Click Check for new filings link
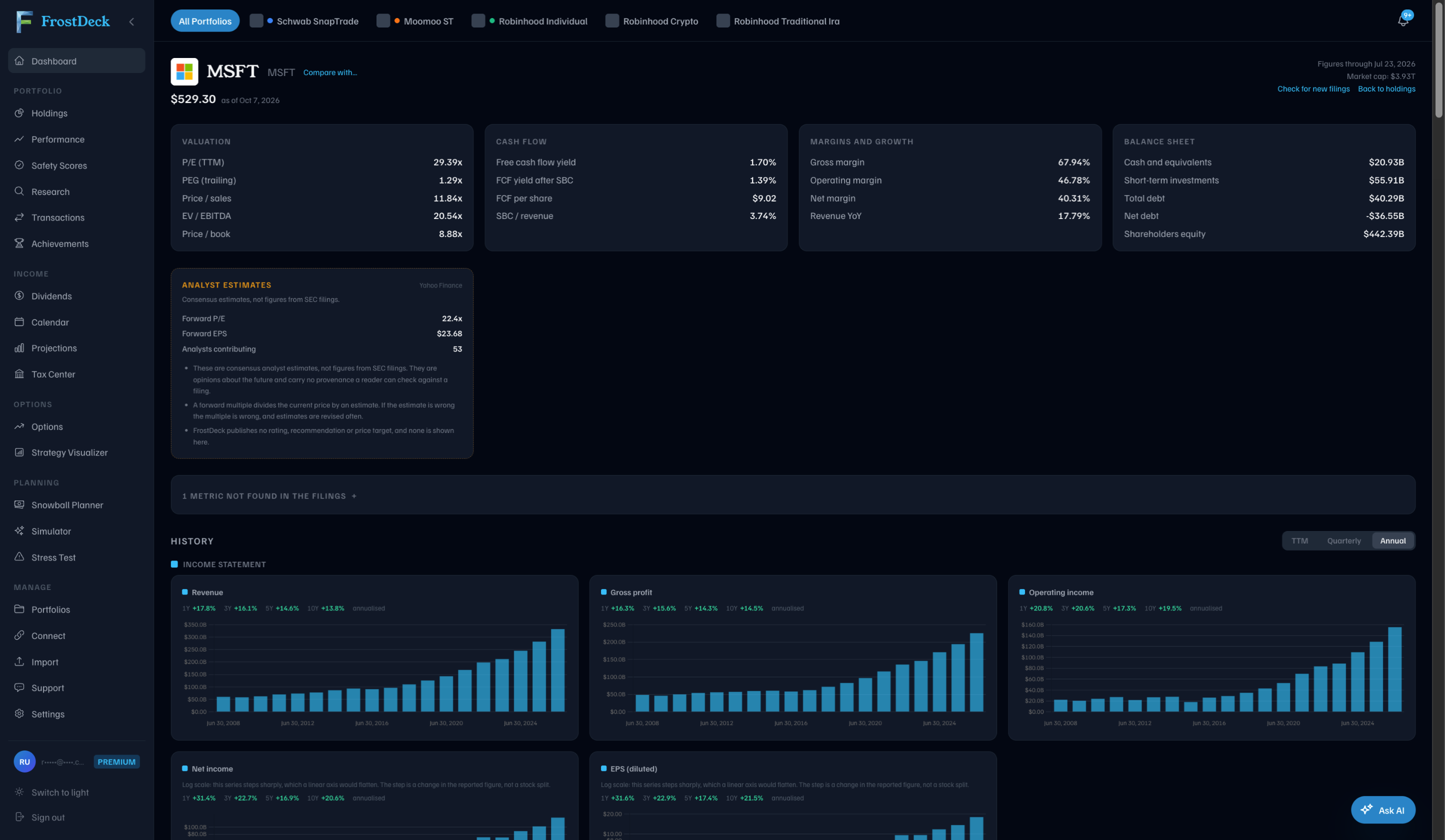The height and width of the screenshot is (840, 1445). [x=1313, y=89]
